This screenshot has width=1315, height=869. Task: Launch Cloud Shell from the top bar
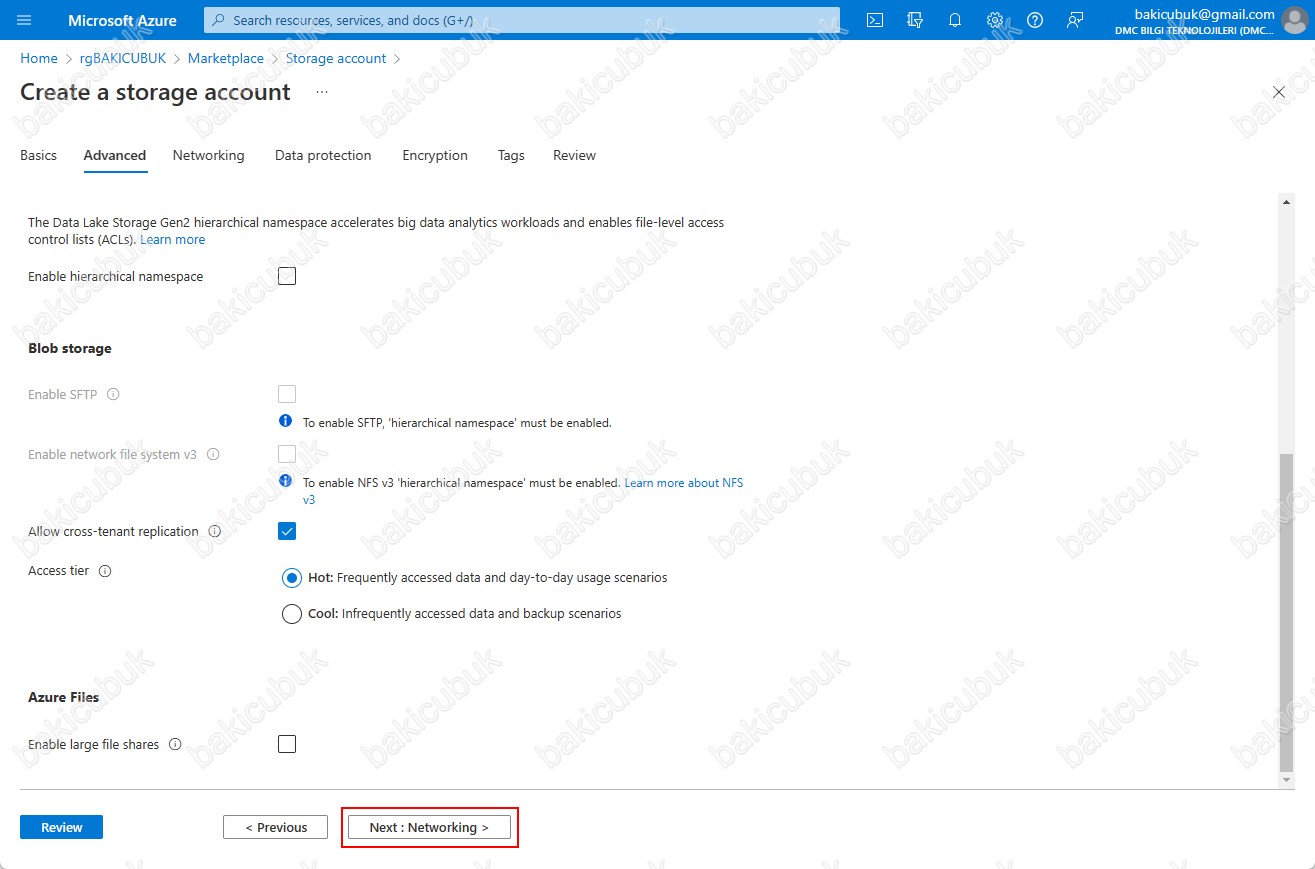tap(875, 20)
